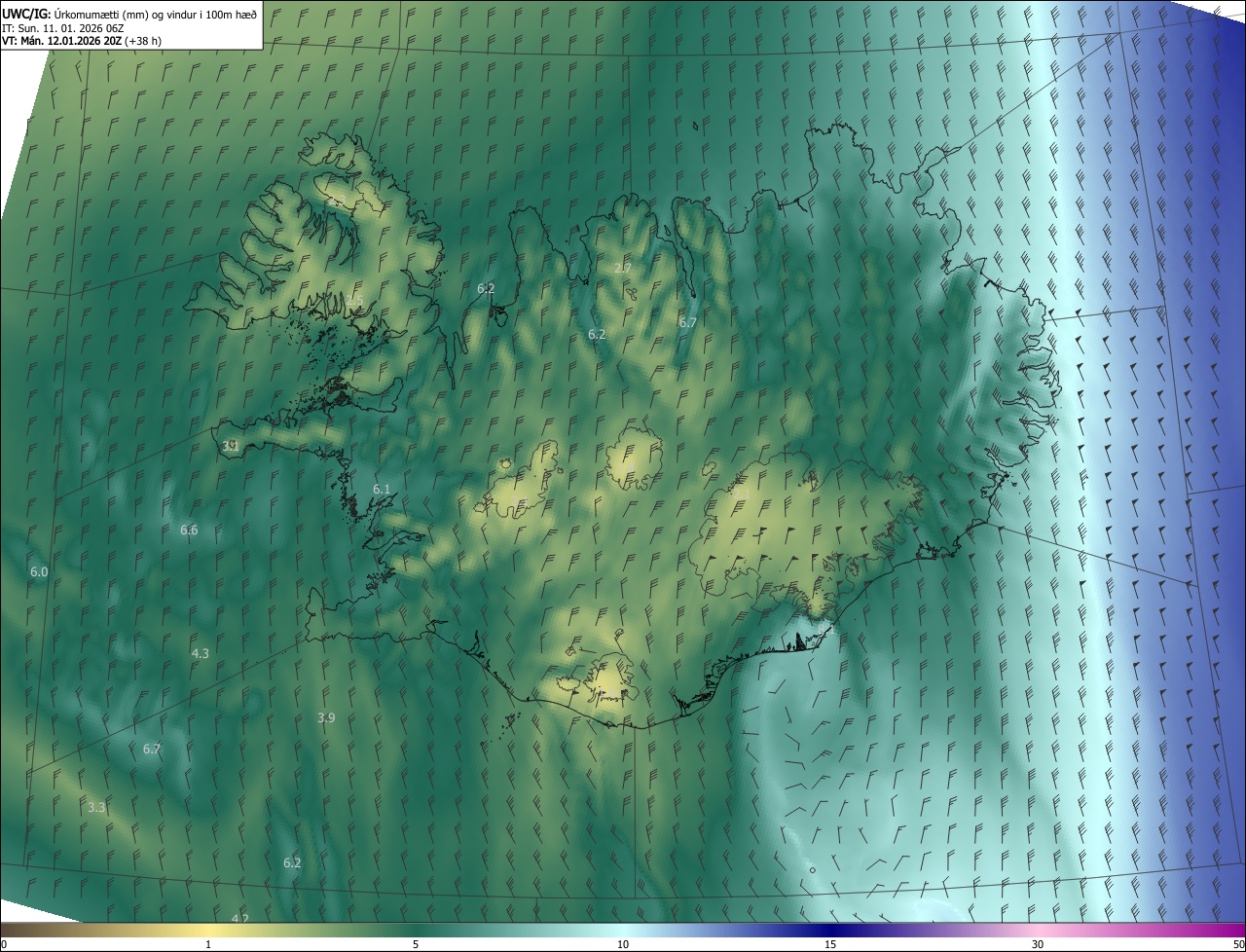Click the 5 tick label on the colorbar
This screenshot has height=952, width=1246.
coord(416,944)
